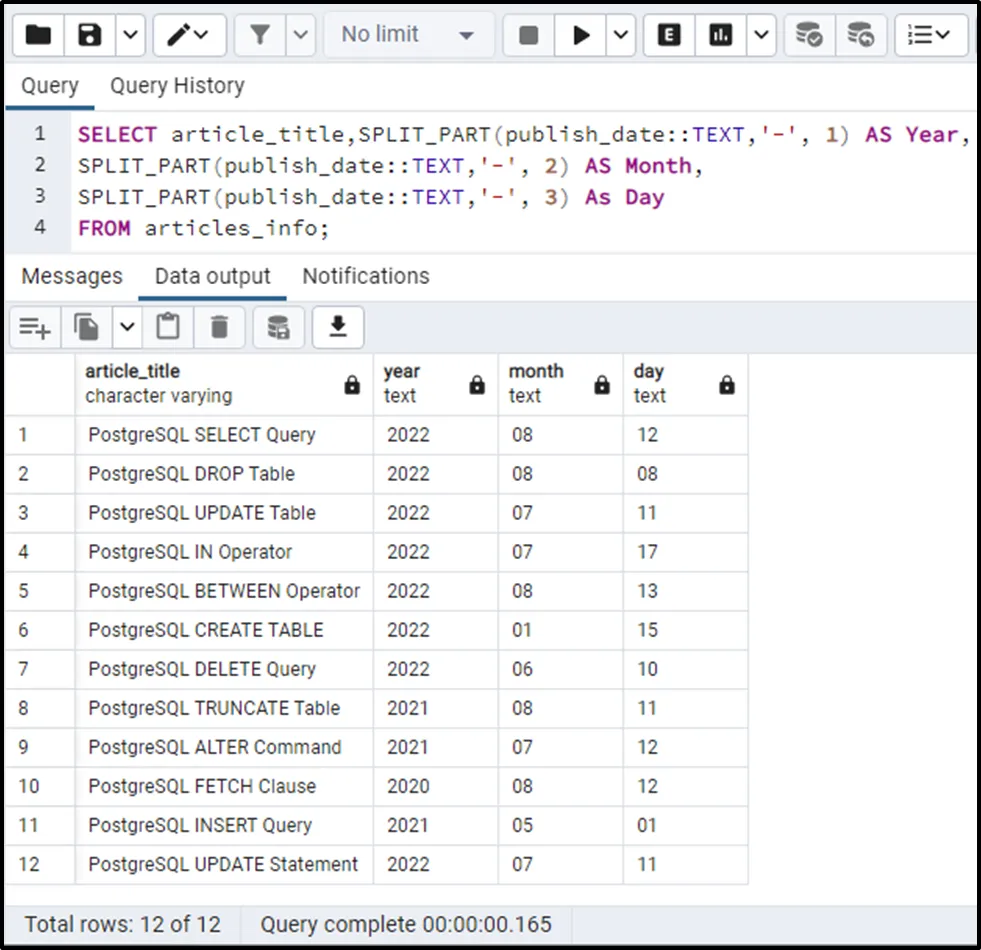Open the Messages tab
This screenshot has height=950, width=981.
click(72, 276)
